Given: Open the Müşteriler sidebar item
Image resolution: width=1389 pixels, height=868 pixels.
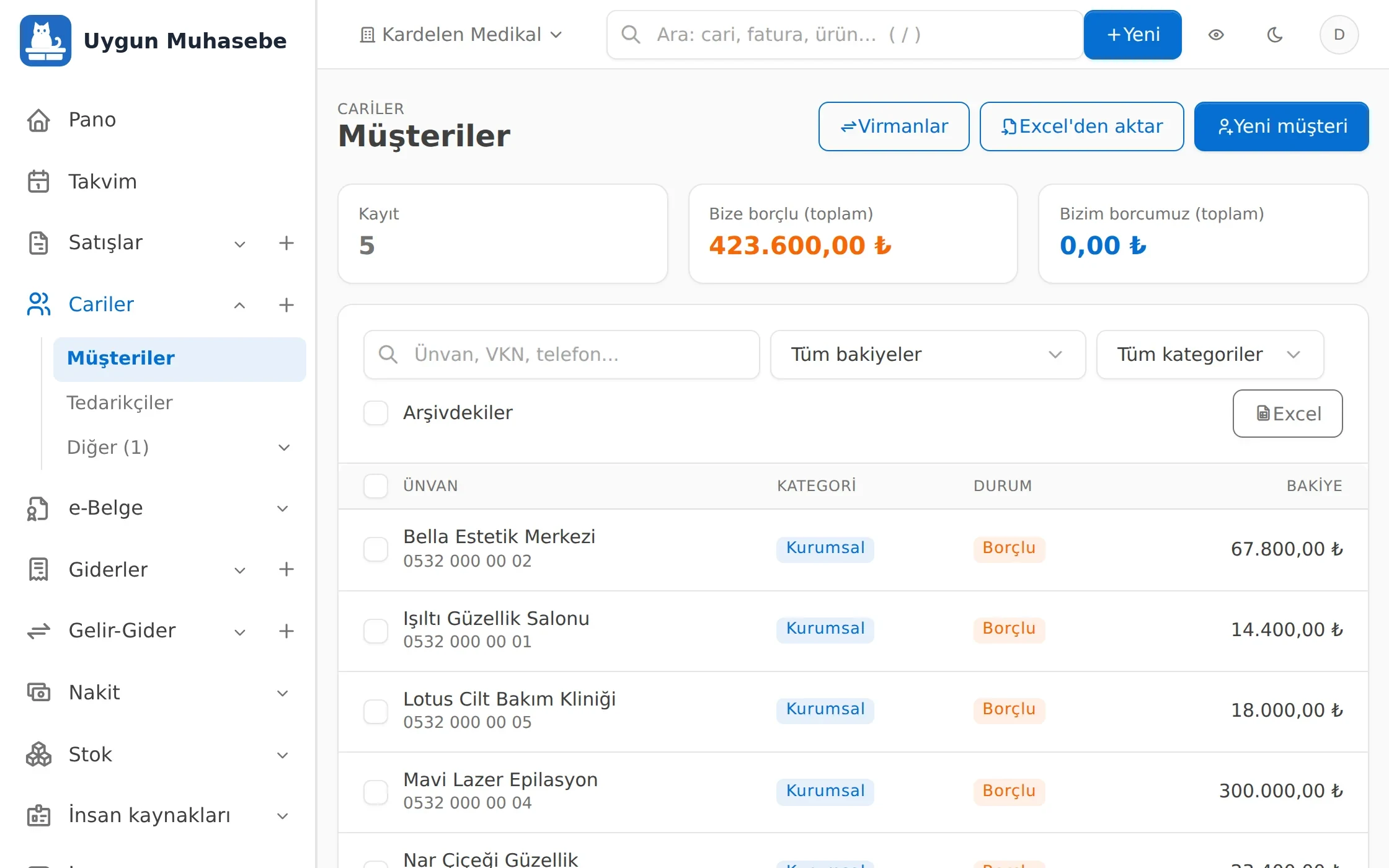Looking at the screenshot, I should pos(180,359).
